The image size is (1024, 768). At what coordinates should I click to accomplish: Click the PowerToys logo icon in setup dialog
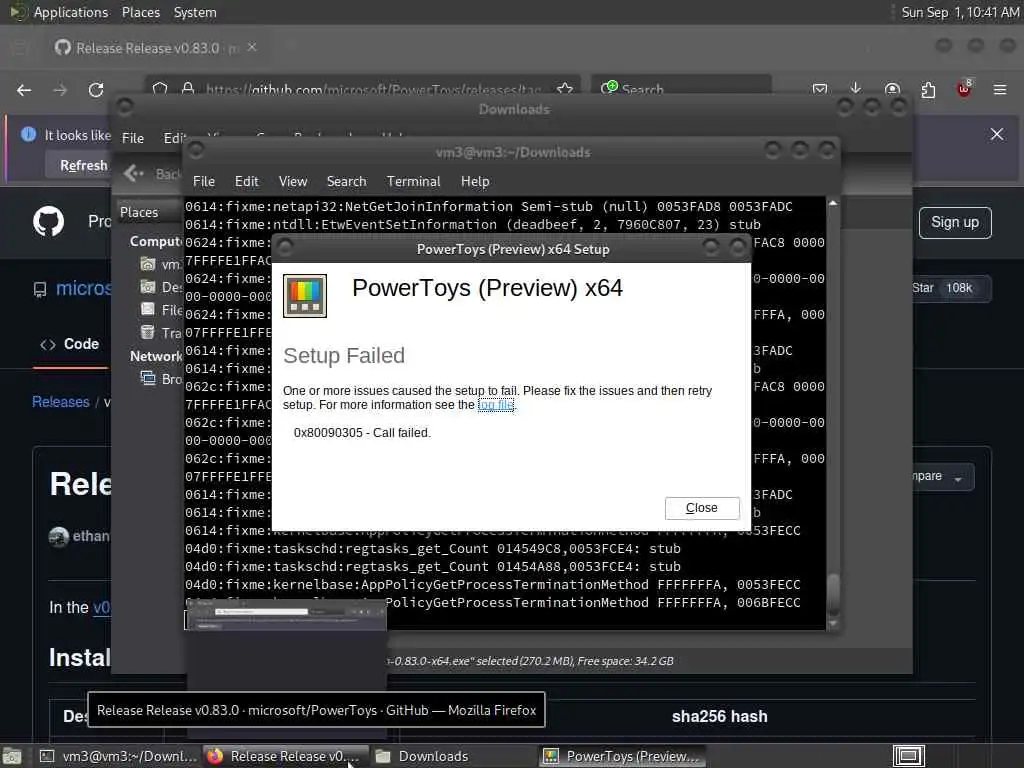click(x=305, y=296)
